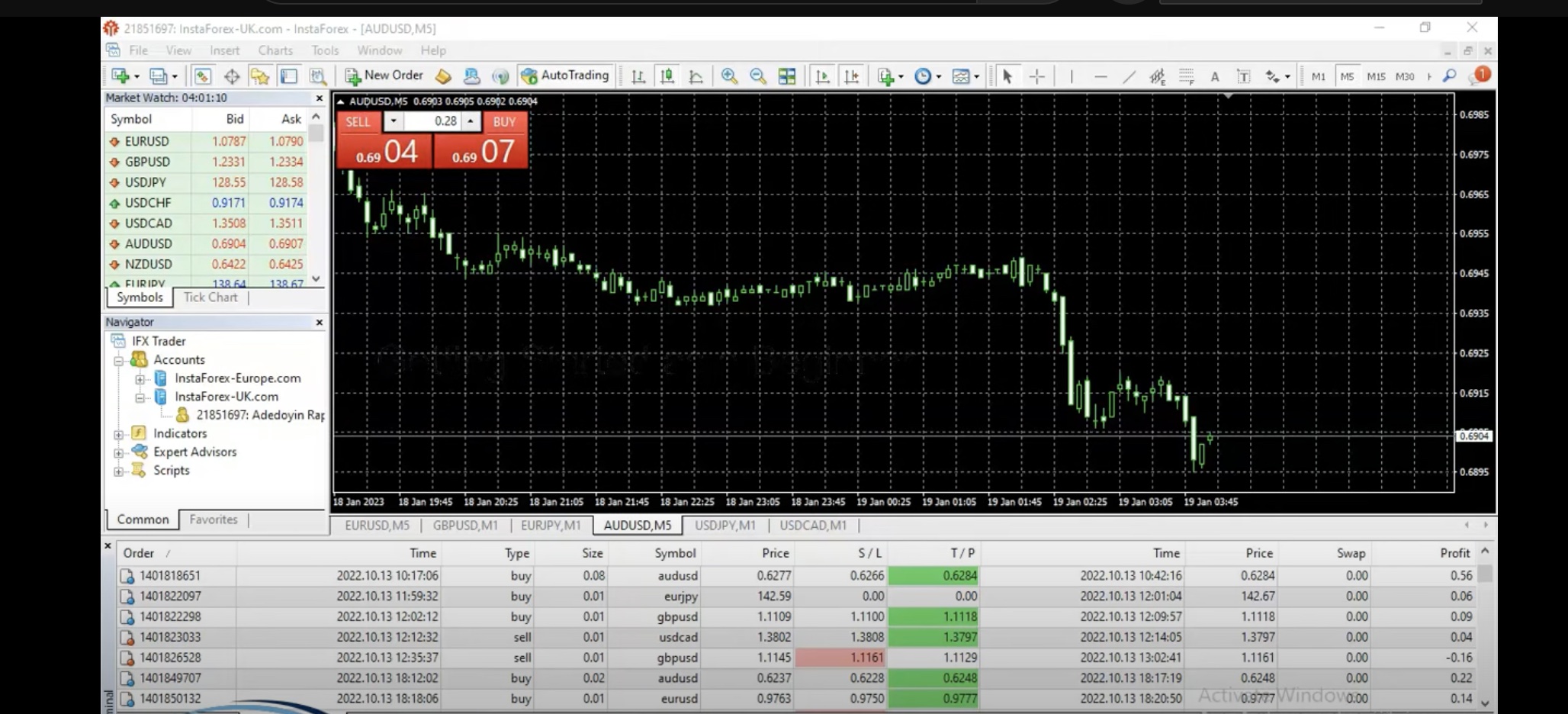The image size is (1568, 714).
Task: Switch to Tick Chart tab
Action: [210, 297]
